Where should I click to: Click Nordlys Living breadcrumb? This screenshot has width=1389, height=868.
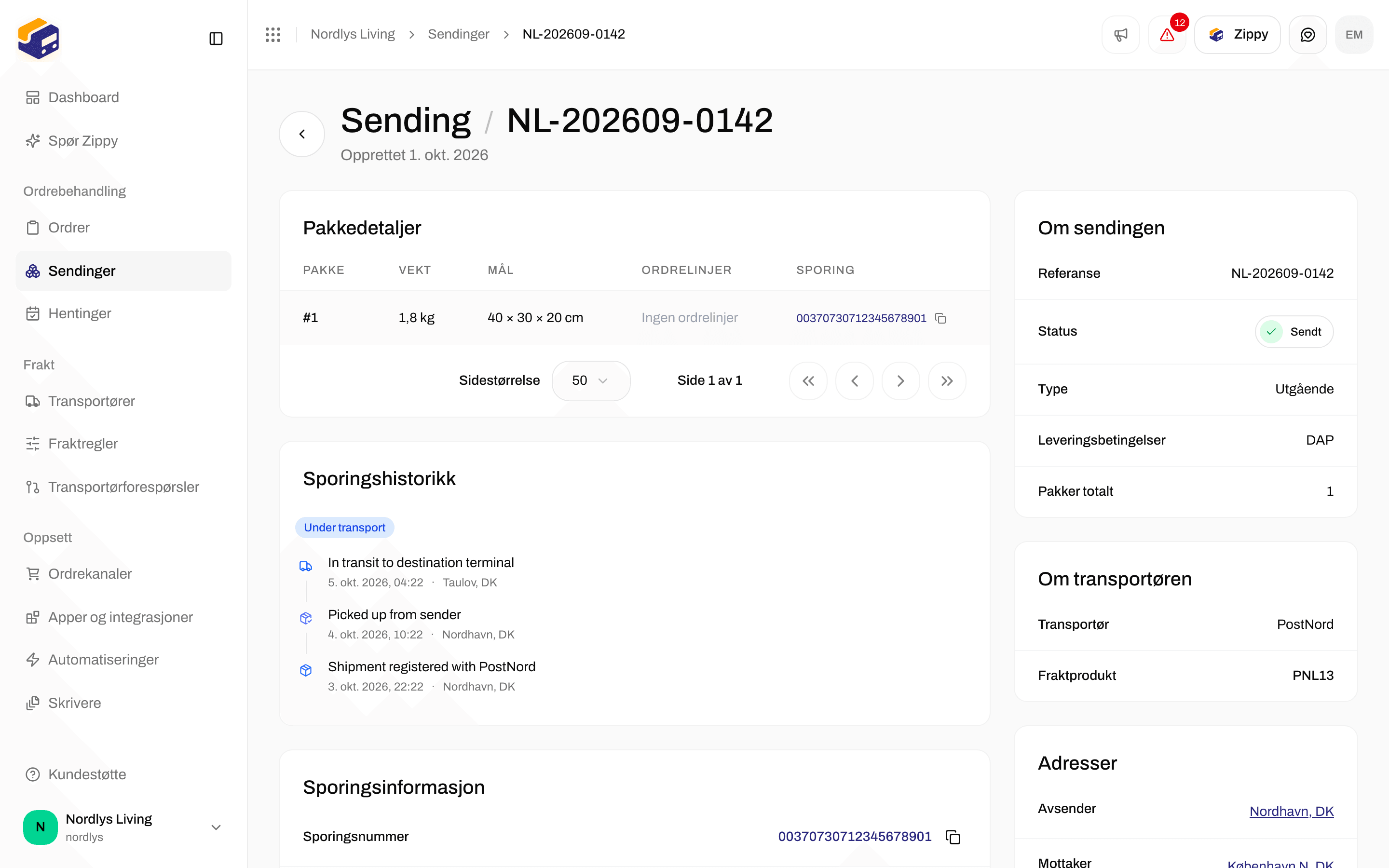coord(353,34)
